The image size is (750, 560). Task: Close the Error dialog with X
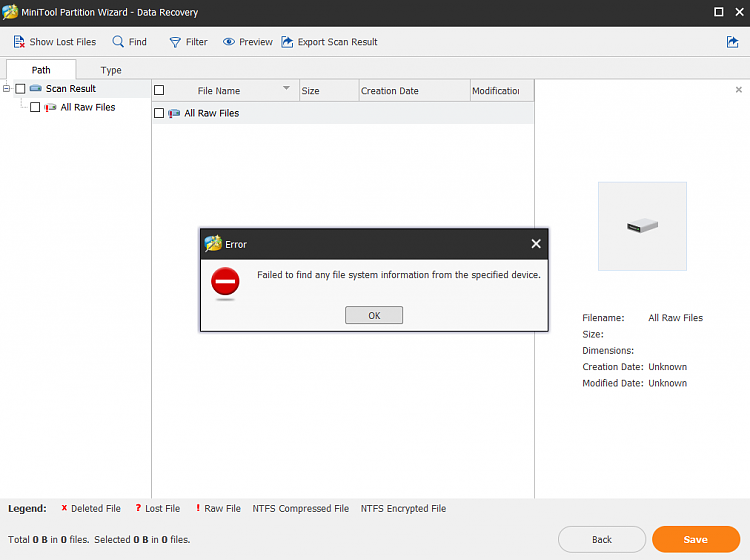pyautogui.click(x=536, y=244)
